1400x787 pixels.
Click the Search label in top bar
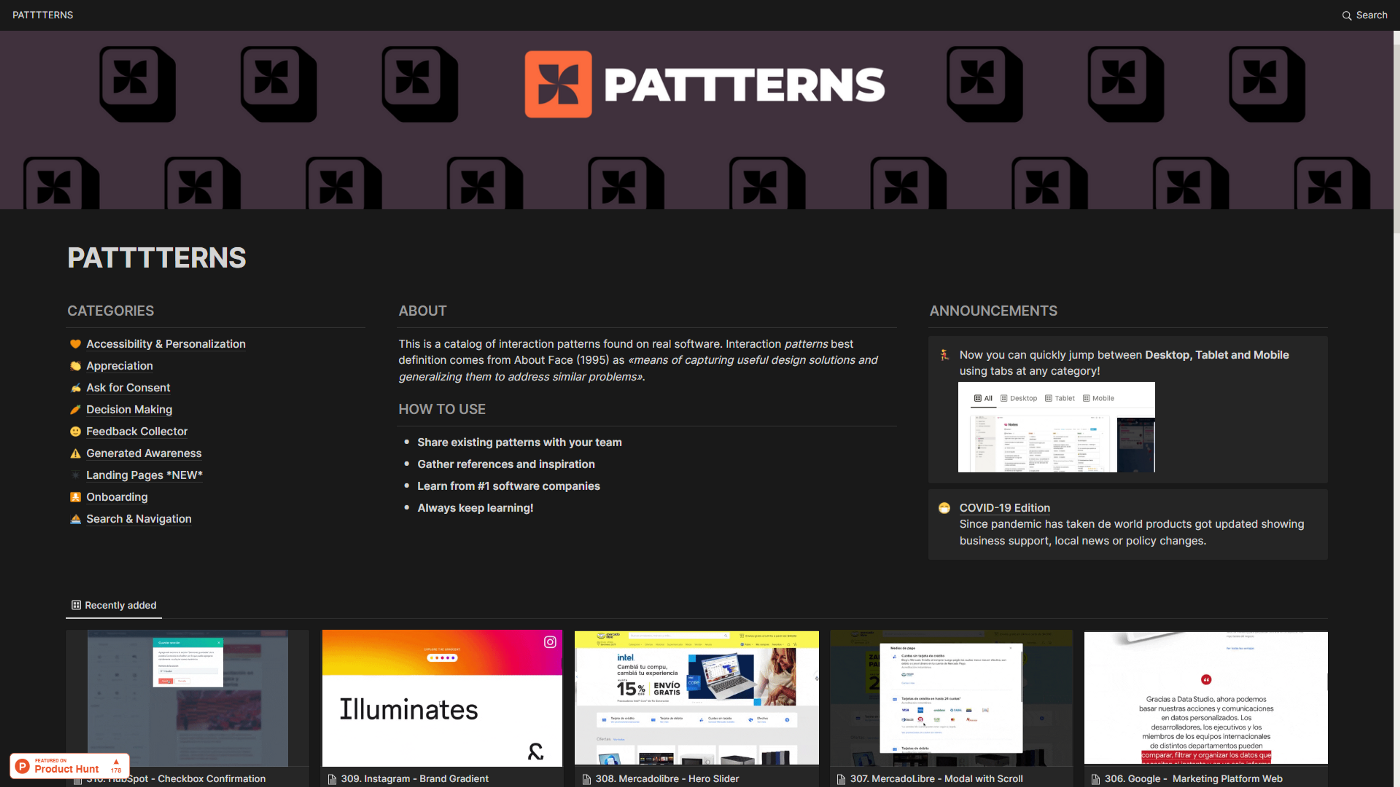pyautogui.click(x=1372, y=15)
